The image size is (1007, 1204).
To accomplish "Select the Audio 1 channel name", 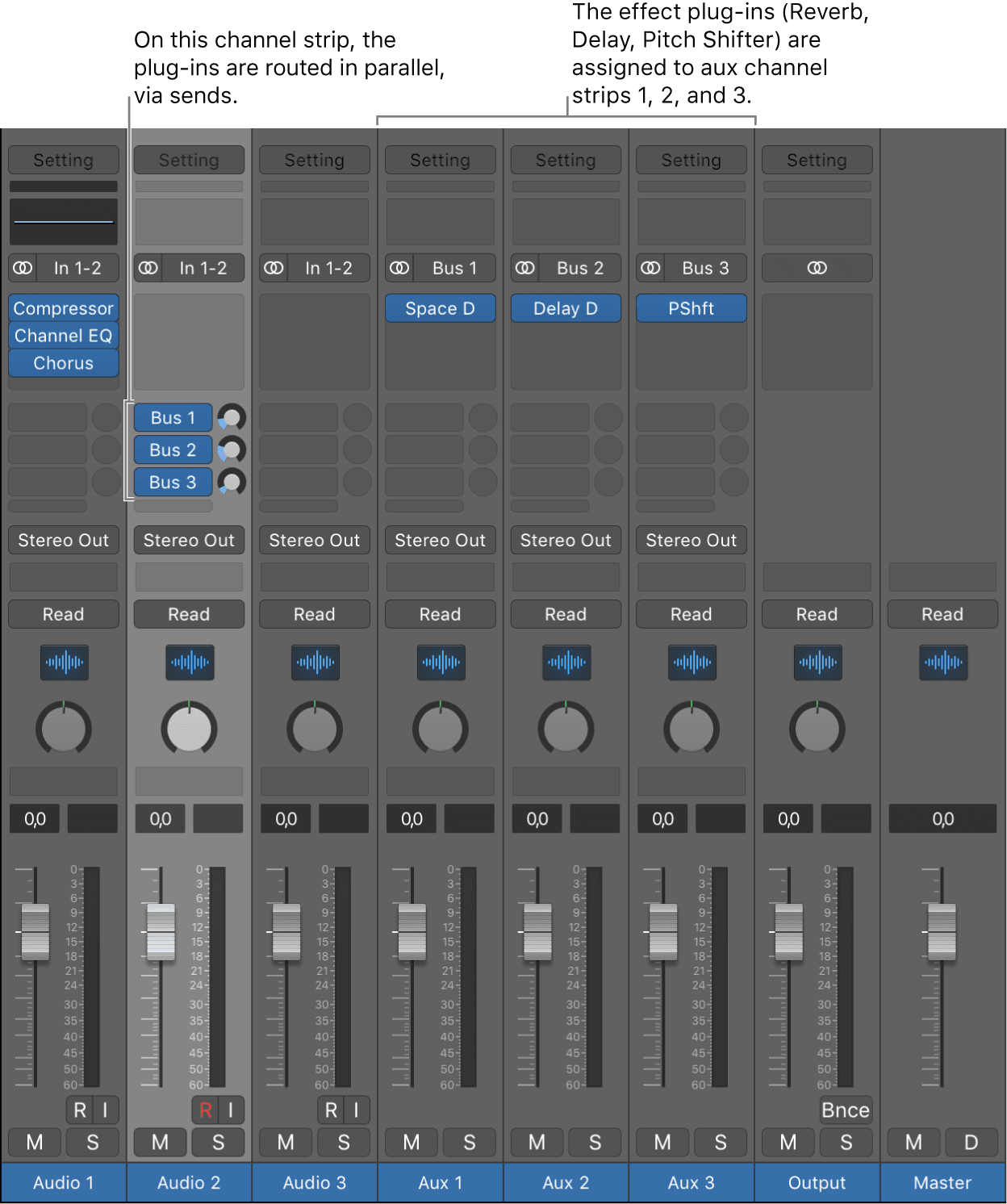I will [64, 1183].
